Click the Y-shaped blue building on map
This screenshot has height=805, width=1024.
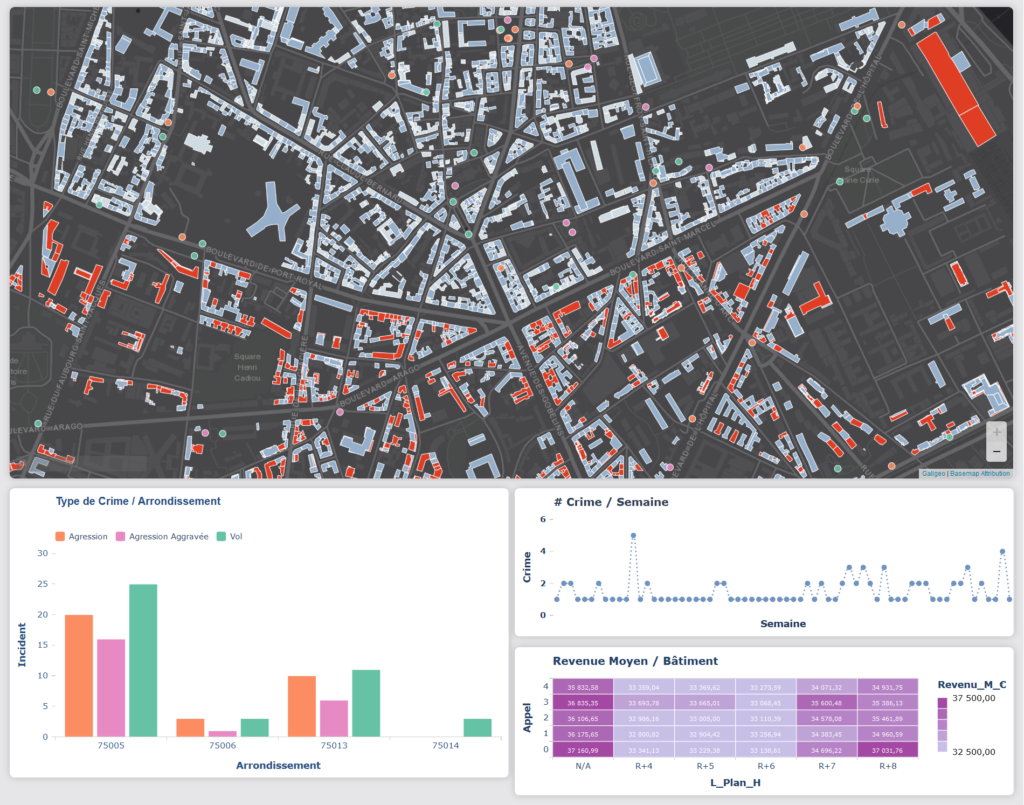click(x=274, y=214)
